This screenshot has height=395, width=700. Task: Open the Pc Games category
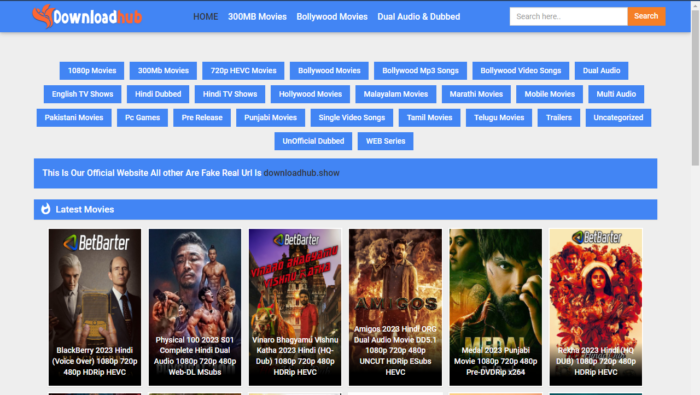pos(142,118)
